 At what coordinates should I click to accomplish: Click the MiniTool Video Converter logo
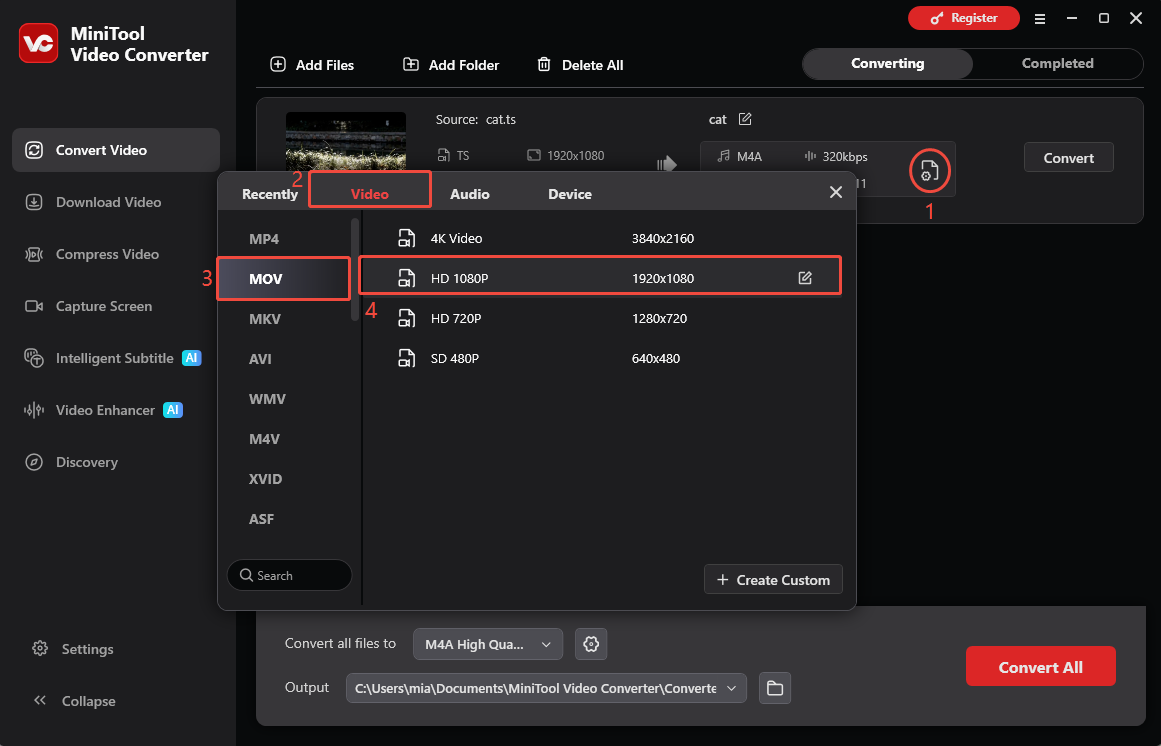tap(39, 43)
